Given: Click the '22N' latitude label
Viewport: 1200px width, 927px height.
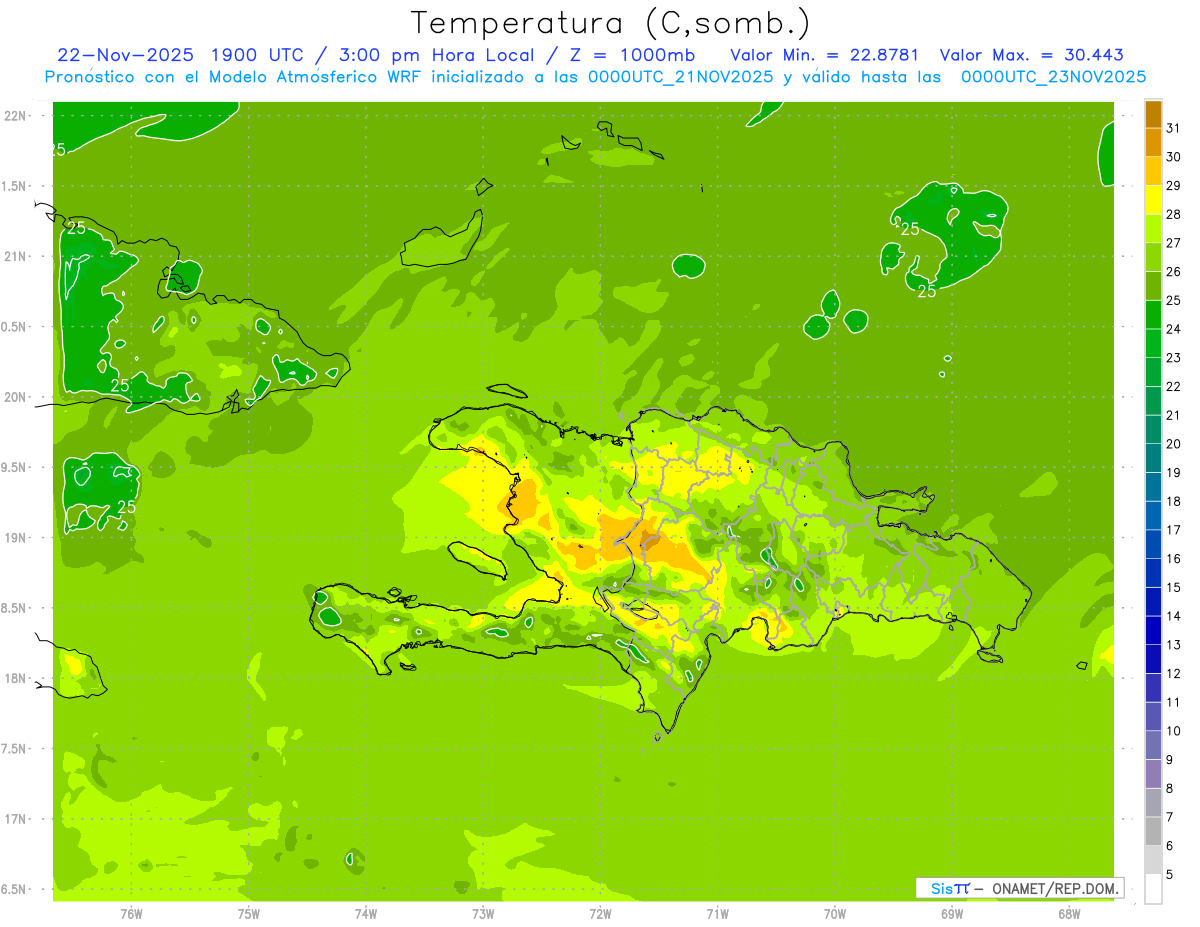Looking at the screenshot, I should pos(16,115).
